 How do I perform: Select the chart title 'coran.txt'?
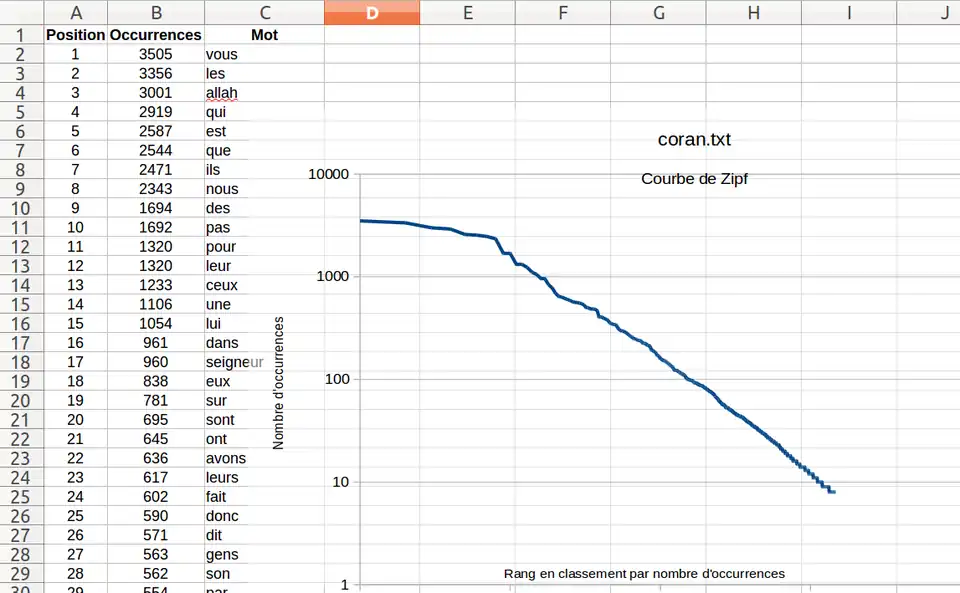pyautogui.click(x=694, y=141)
